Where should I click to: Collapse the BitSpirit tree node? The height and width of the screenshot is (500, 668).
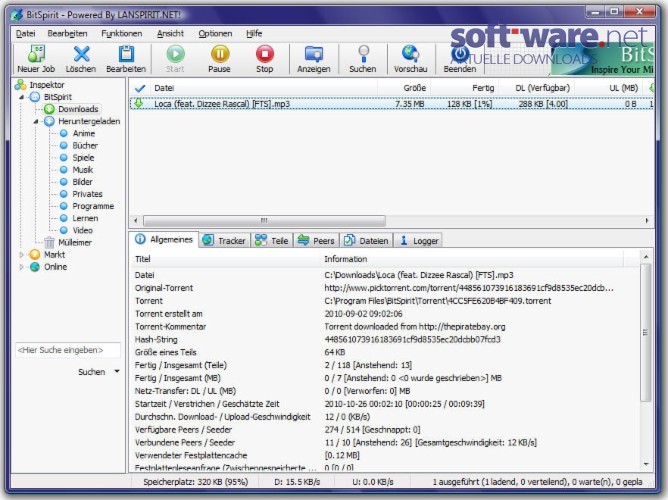(21, 97)
